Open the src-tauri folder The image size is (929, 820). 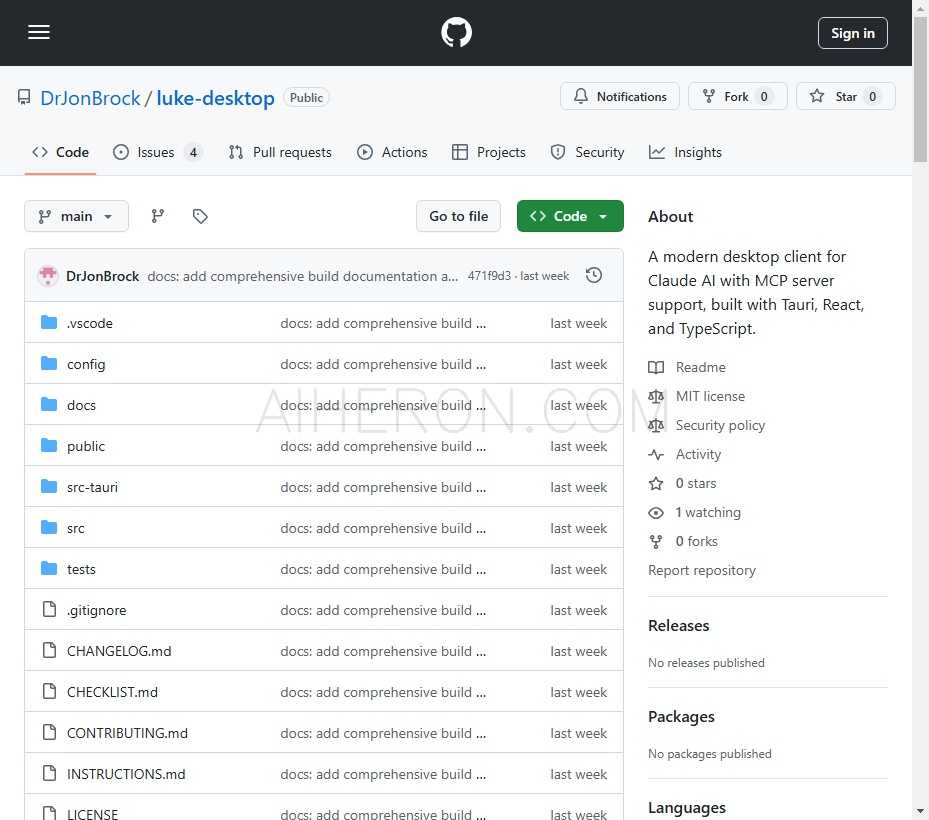(x=92, y=487)
